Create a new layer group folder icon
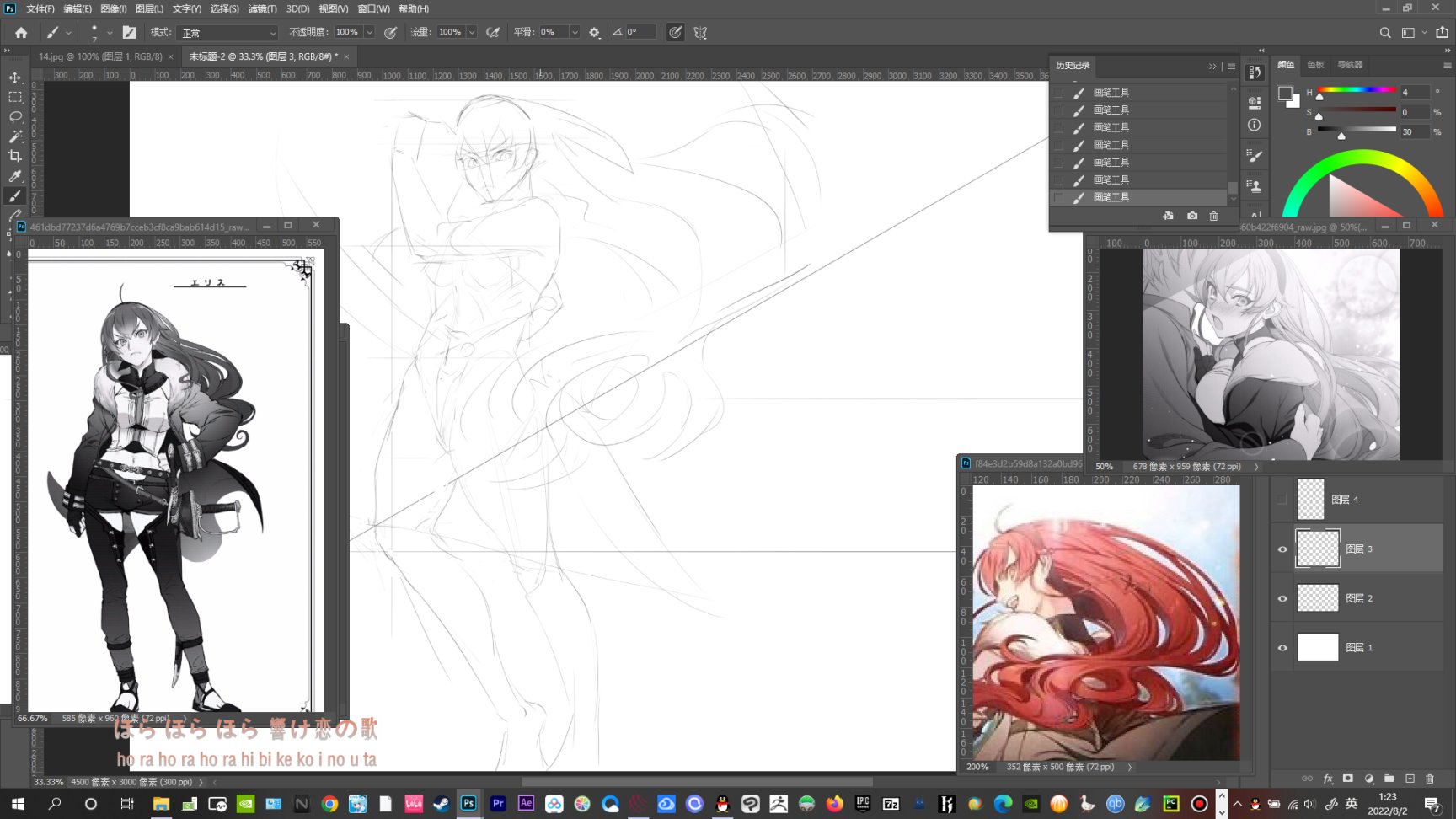 point(1389,779)
